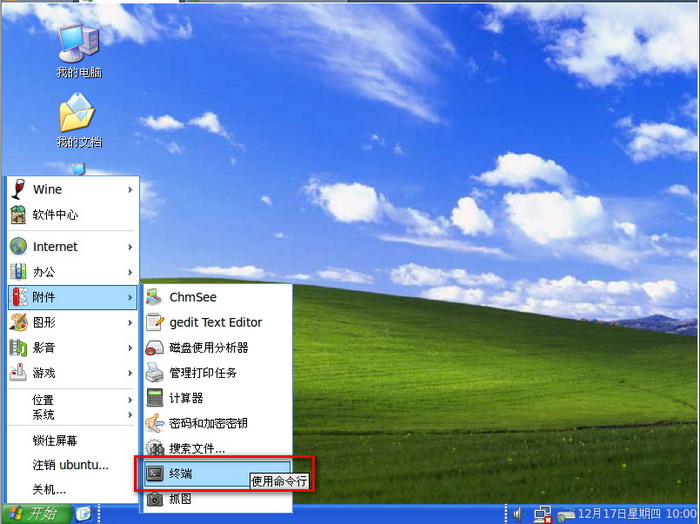700x524 pixels.
Task: Collapse the 附件 submenu arrow
Action: point(130,297)
